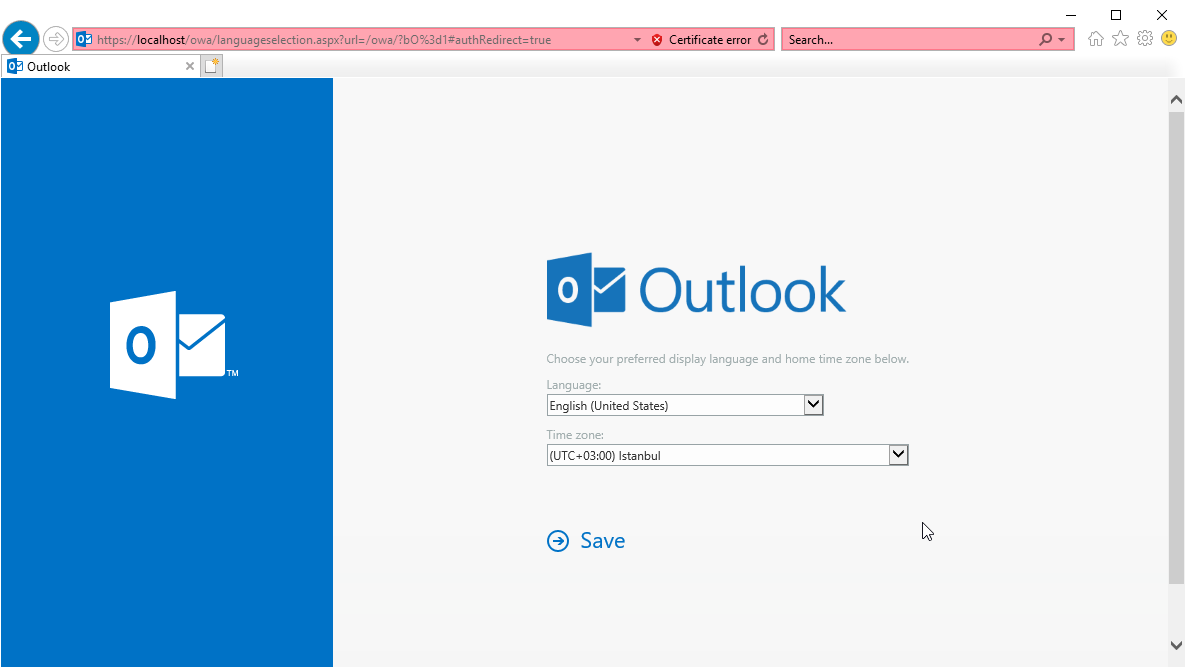The height and width of the screenshot is (668, 1186).
Task: Click the white Outlook logo on blue panel
Action: pyautogui.click(x=174, y=345)
